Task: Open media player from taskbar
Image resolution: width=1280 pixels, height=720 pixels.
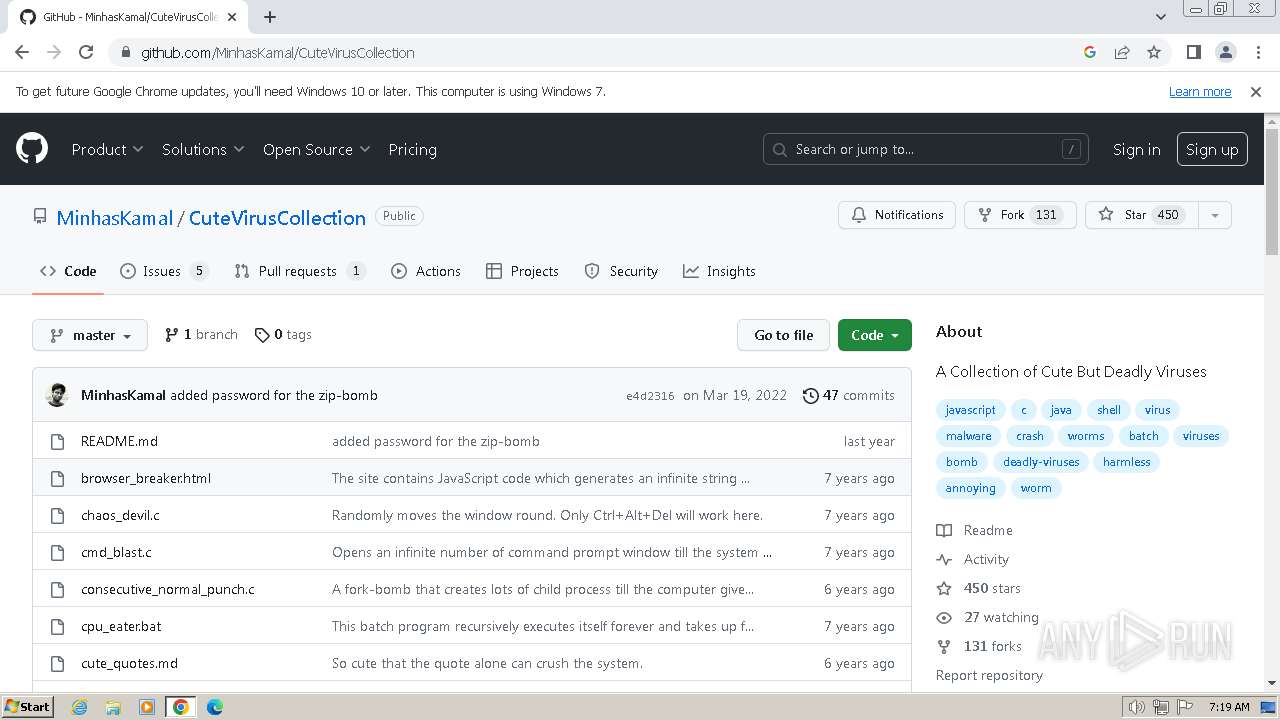Action: [147, 707]
